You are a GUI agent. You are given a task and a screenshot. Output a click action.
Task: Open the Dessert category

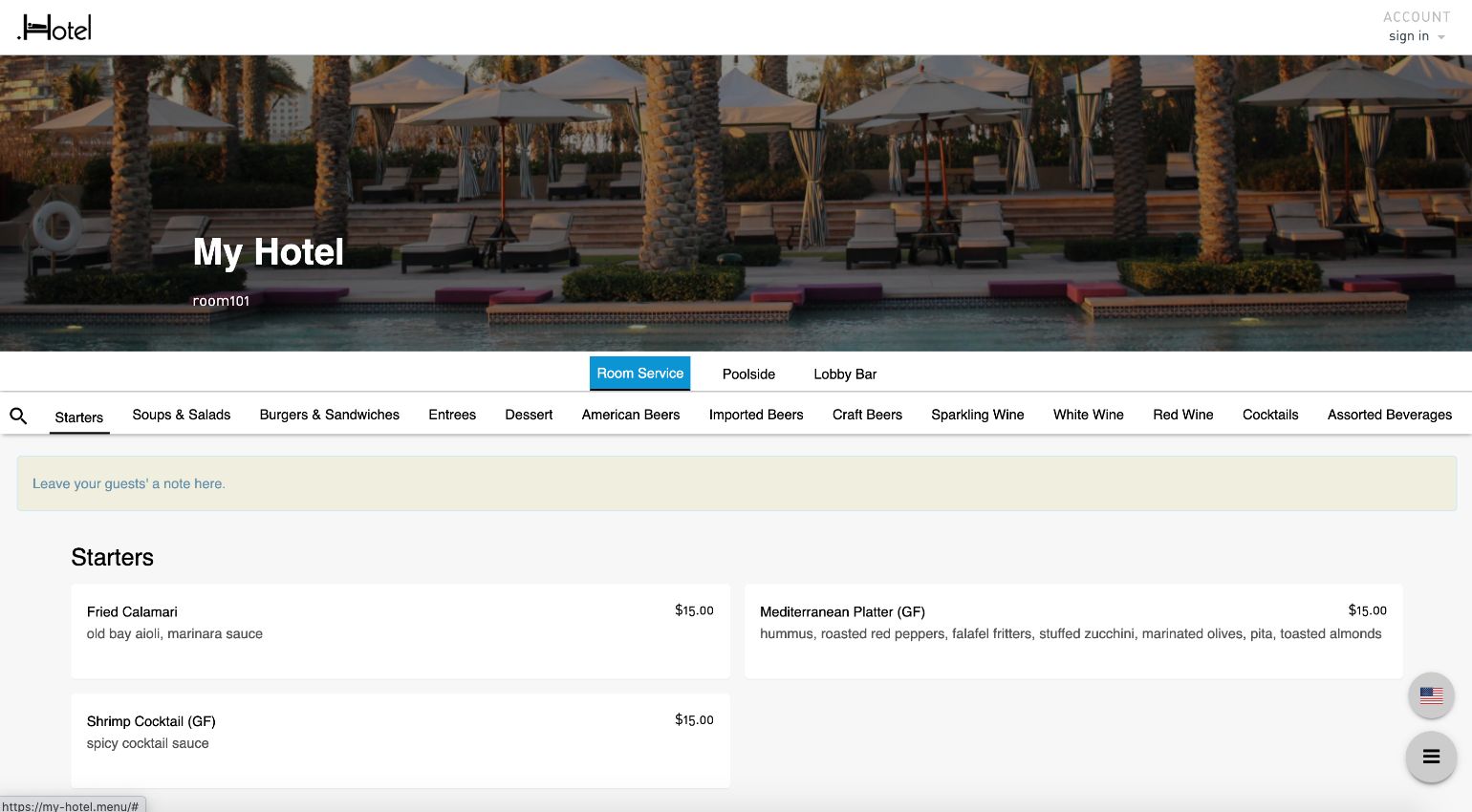coord(529,415)
